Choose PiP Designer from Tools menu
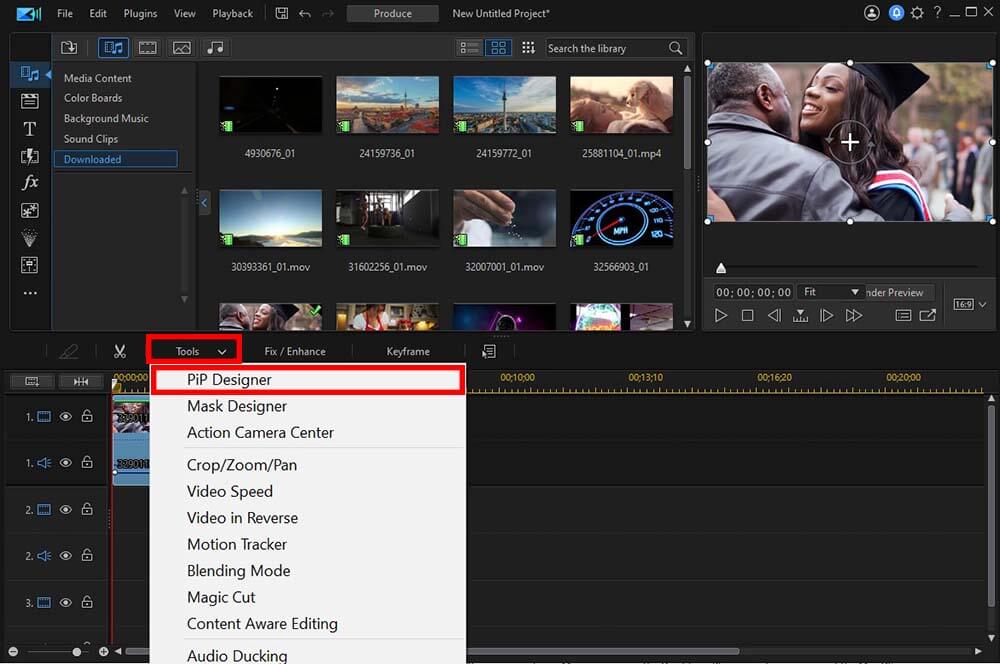 [229, 380]
